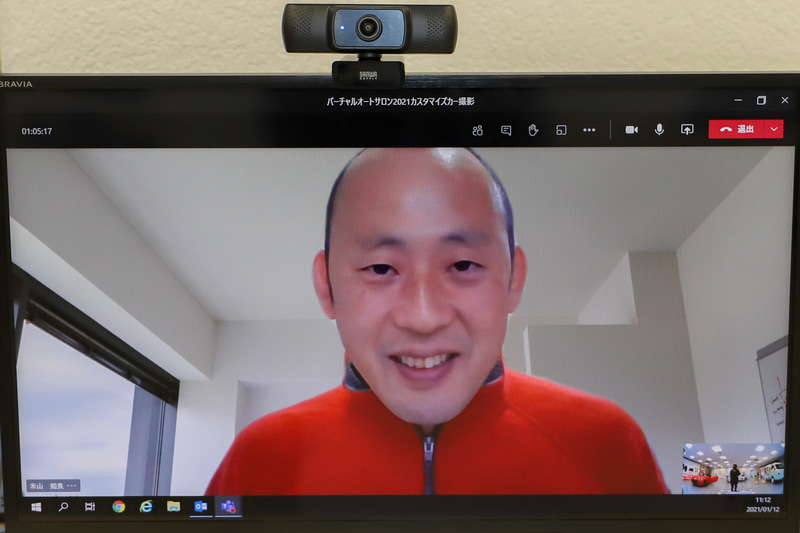800x533 pixels.
Task: Open Windows taskbar search
Action: [x=63, y=507]
